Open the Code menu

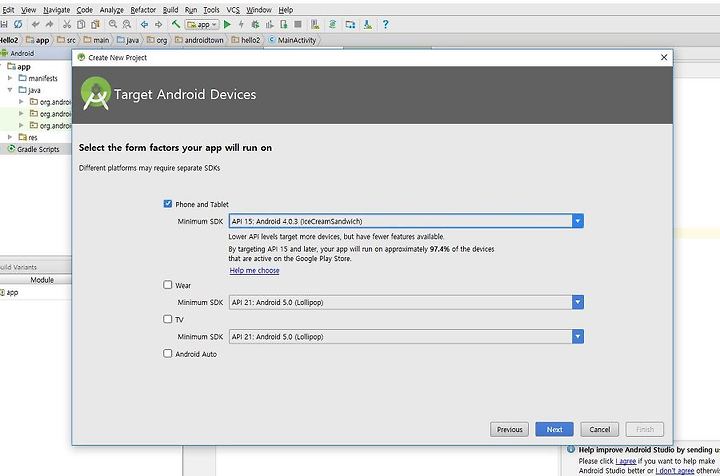(x=84, y=10)
